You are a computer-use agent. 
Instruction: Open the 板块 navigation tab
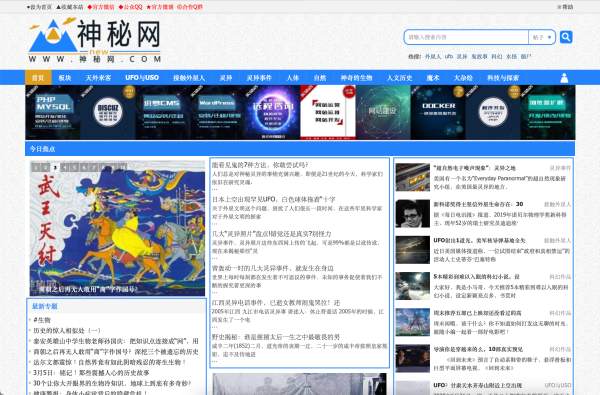pos(65,78)
